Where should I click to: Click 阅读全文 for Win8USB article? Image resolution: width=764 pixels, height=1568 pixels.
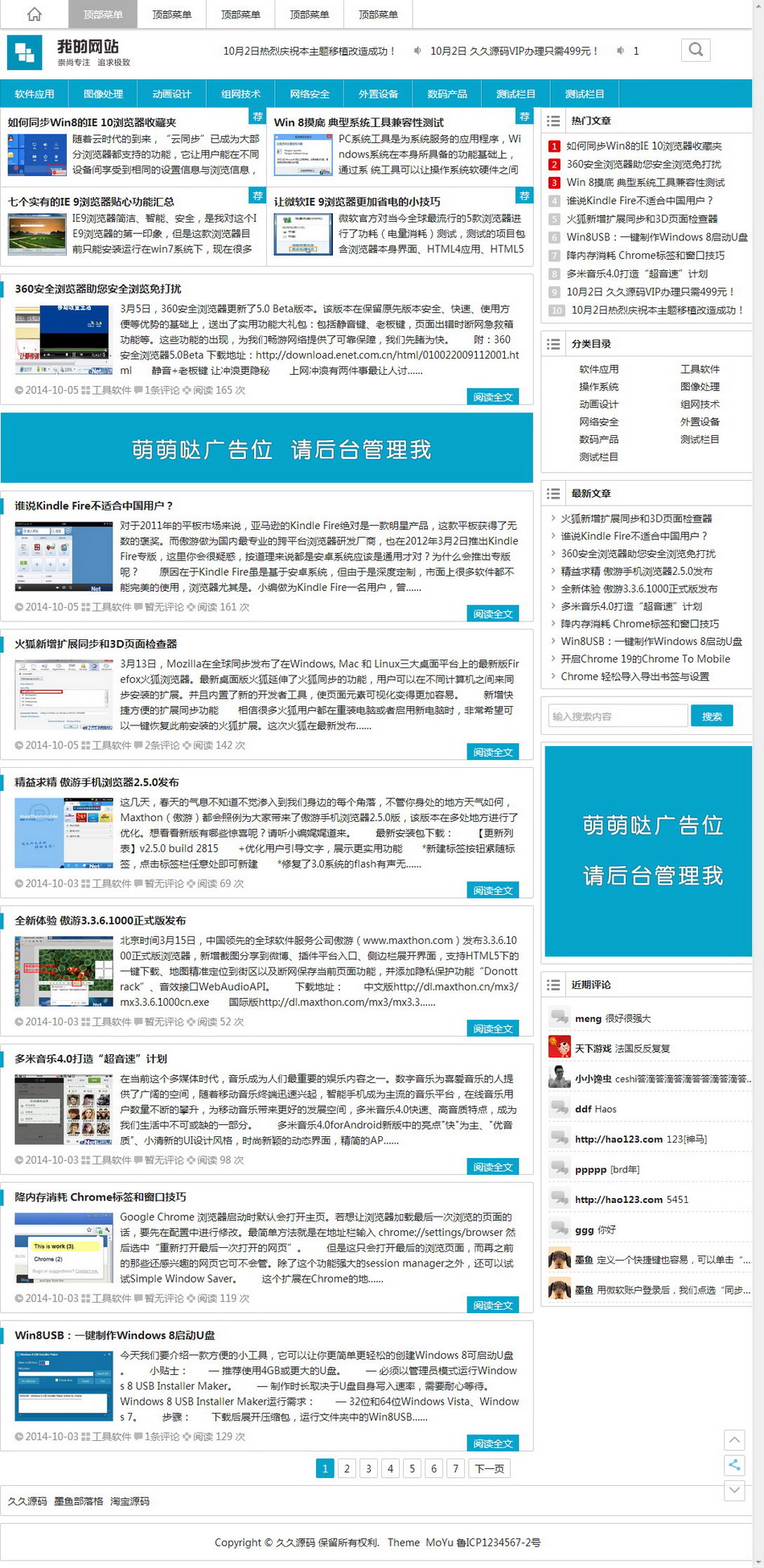click(x=493, y=1443)
